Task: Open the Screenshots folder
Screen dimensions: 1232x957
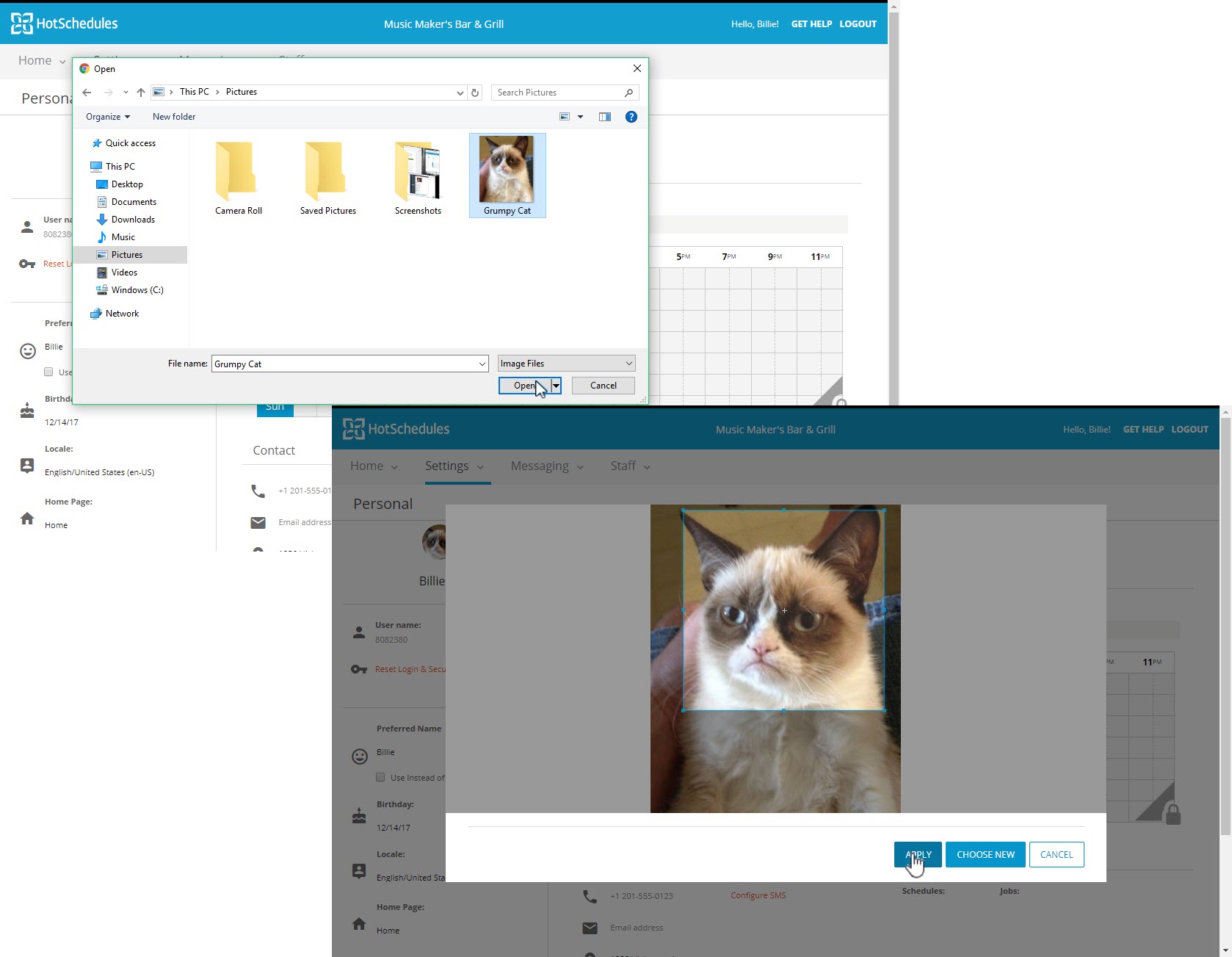Action: tap(418, 177)
